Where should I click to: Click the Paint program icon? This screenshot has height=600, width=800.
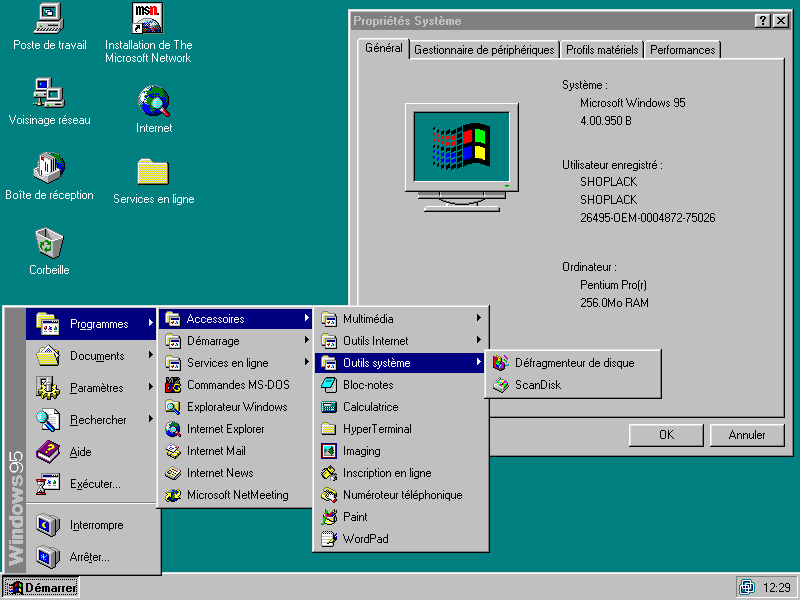pos(329,517)
